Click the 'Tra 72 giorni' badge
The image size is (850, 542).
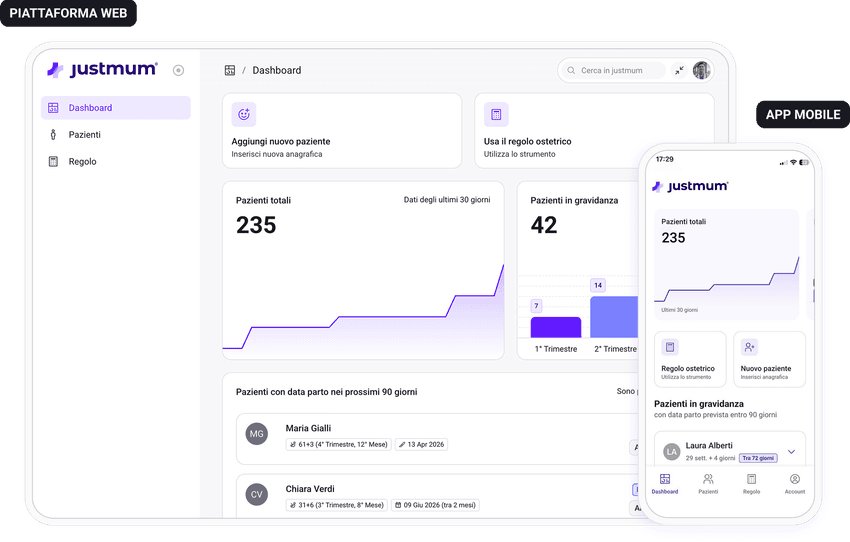758,458
